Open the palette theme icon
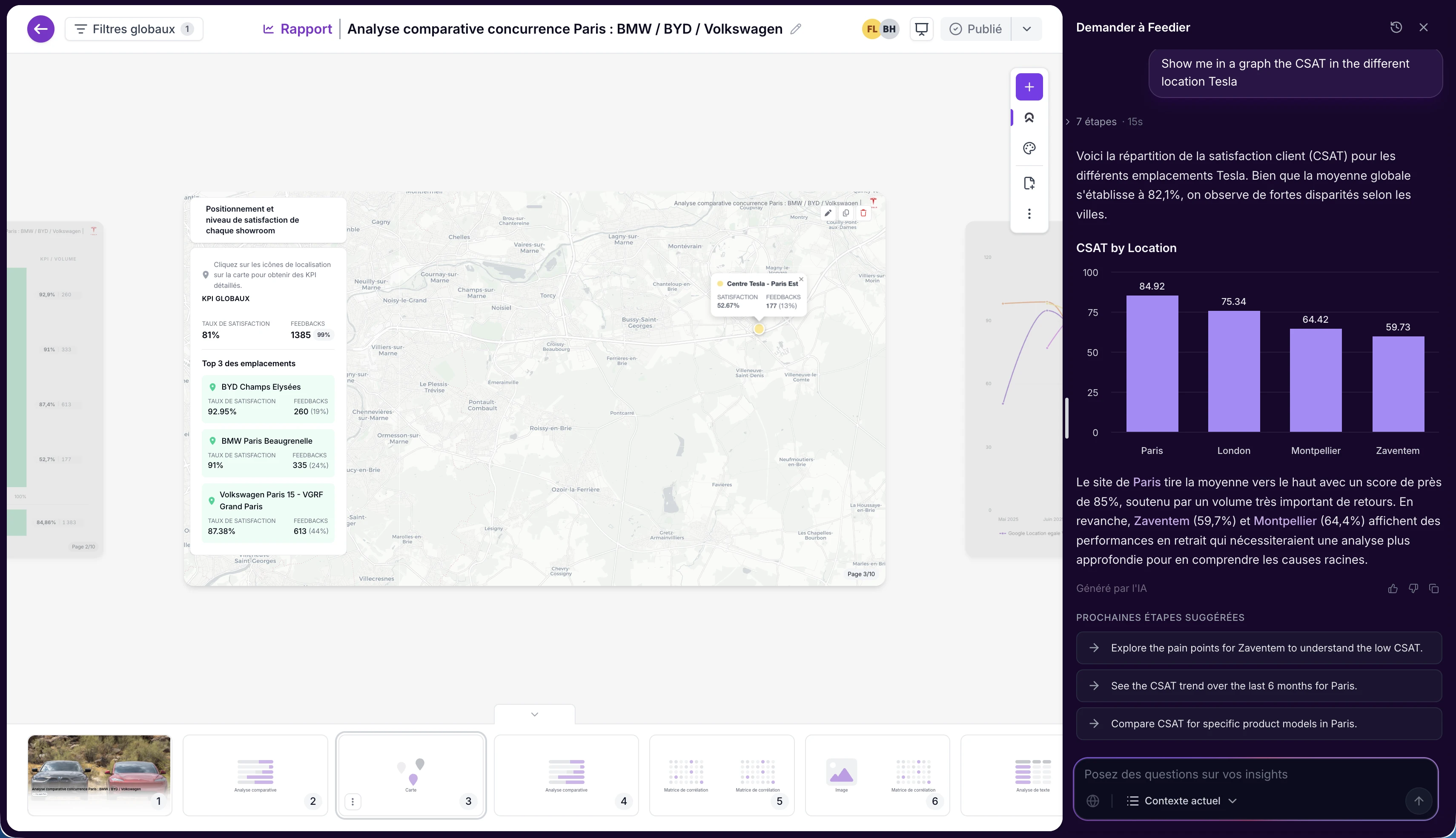The width and height of the screenshot is (1456, 838). (x=1029, y=149)
